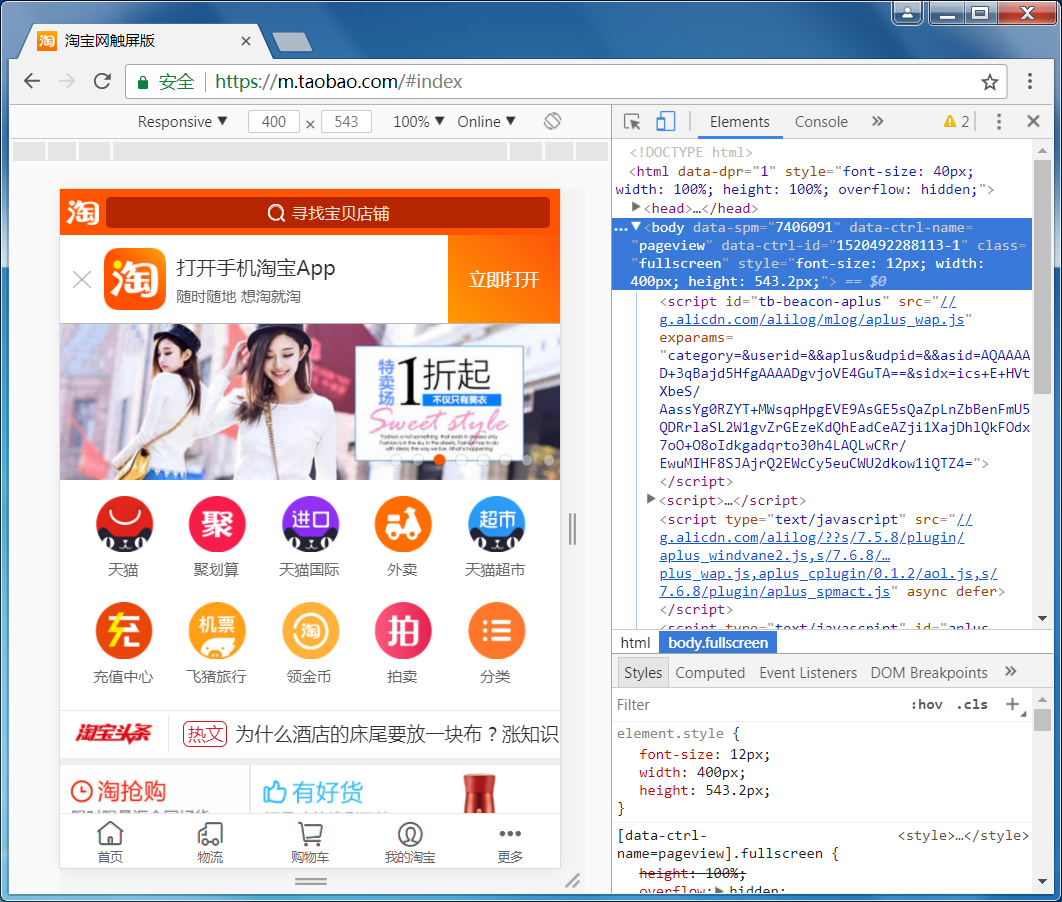Open the Responsive device dropdown
This screenshot has height=902, width=1062.
[182, 122]
